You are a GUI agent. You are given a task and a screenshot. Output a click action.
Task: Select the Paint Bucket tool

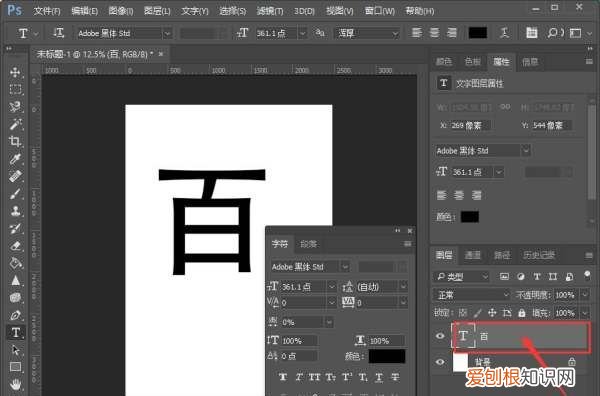tap(15, 263)
